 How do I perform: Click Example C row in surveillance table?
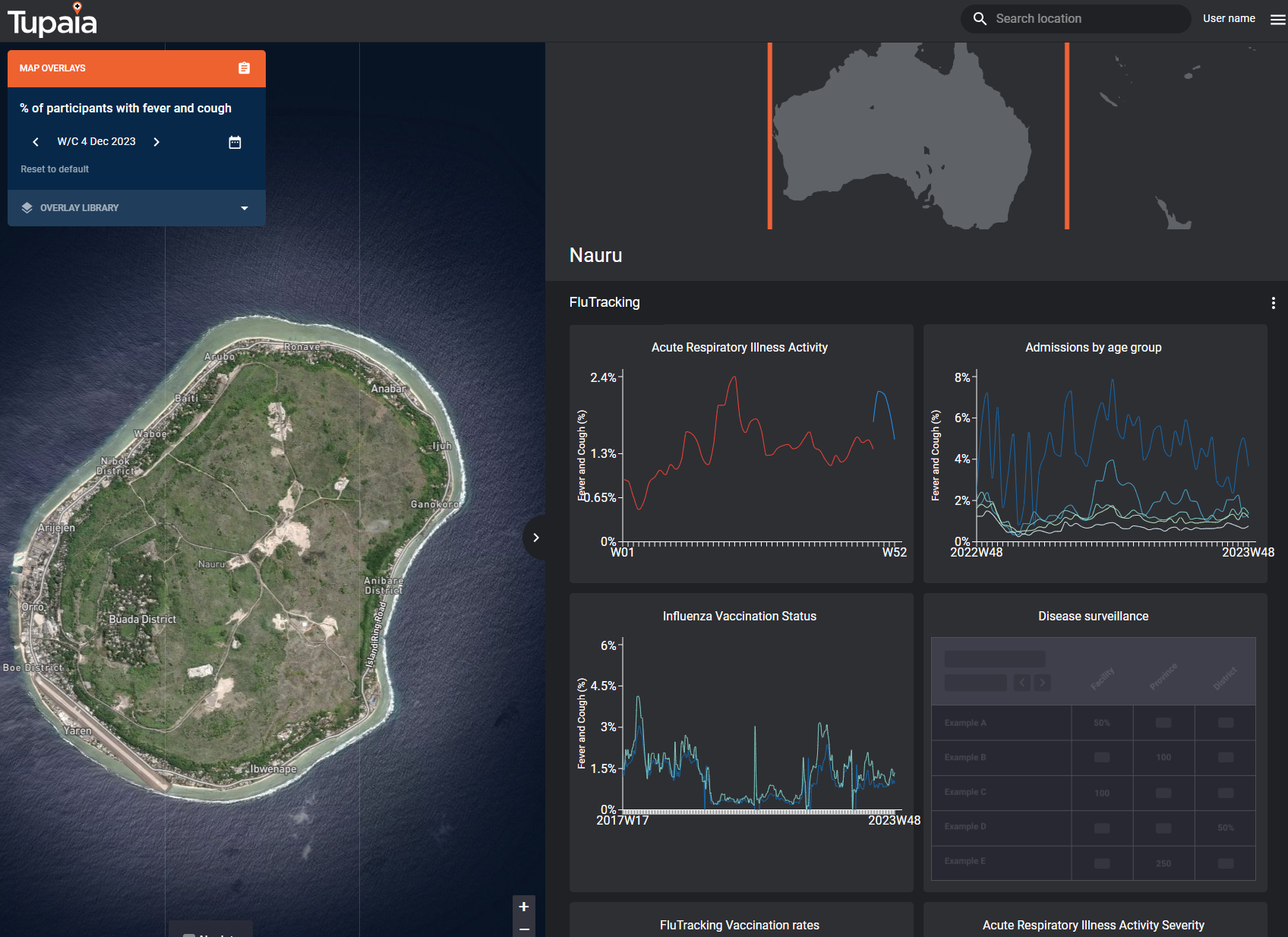1094,793
